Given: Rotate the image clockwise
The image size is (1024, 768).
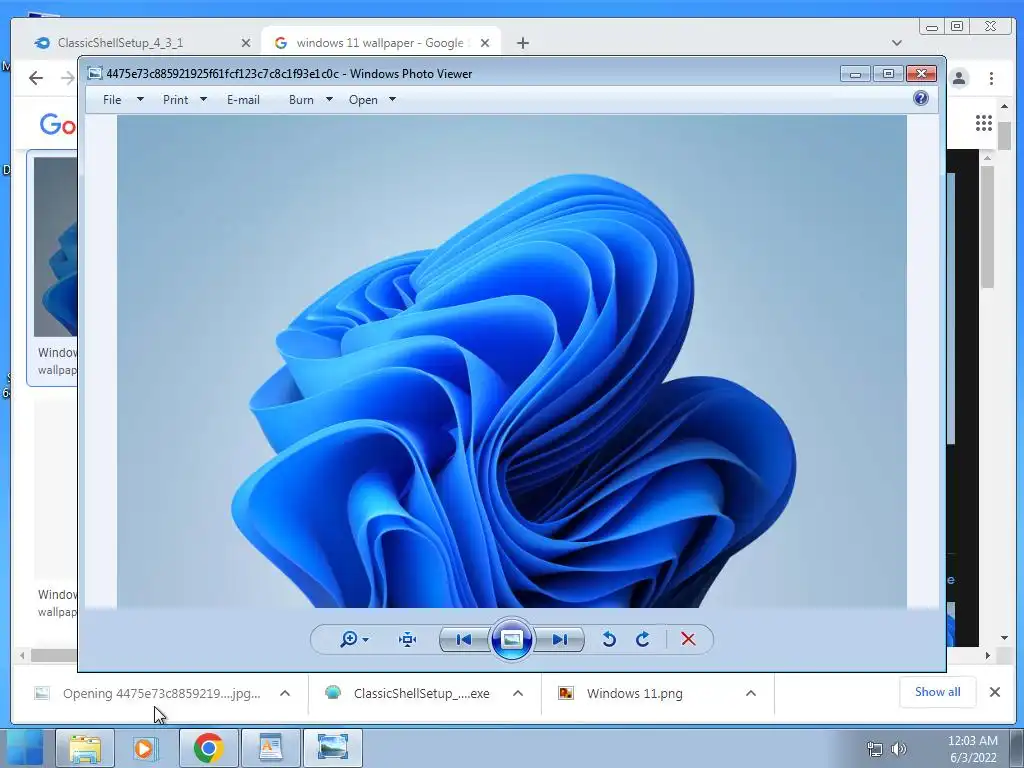Looking at the screenshot, I should point(643,639).
